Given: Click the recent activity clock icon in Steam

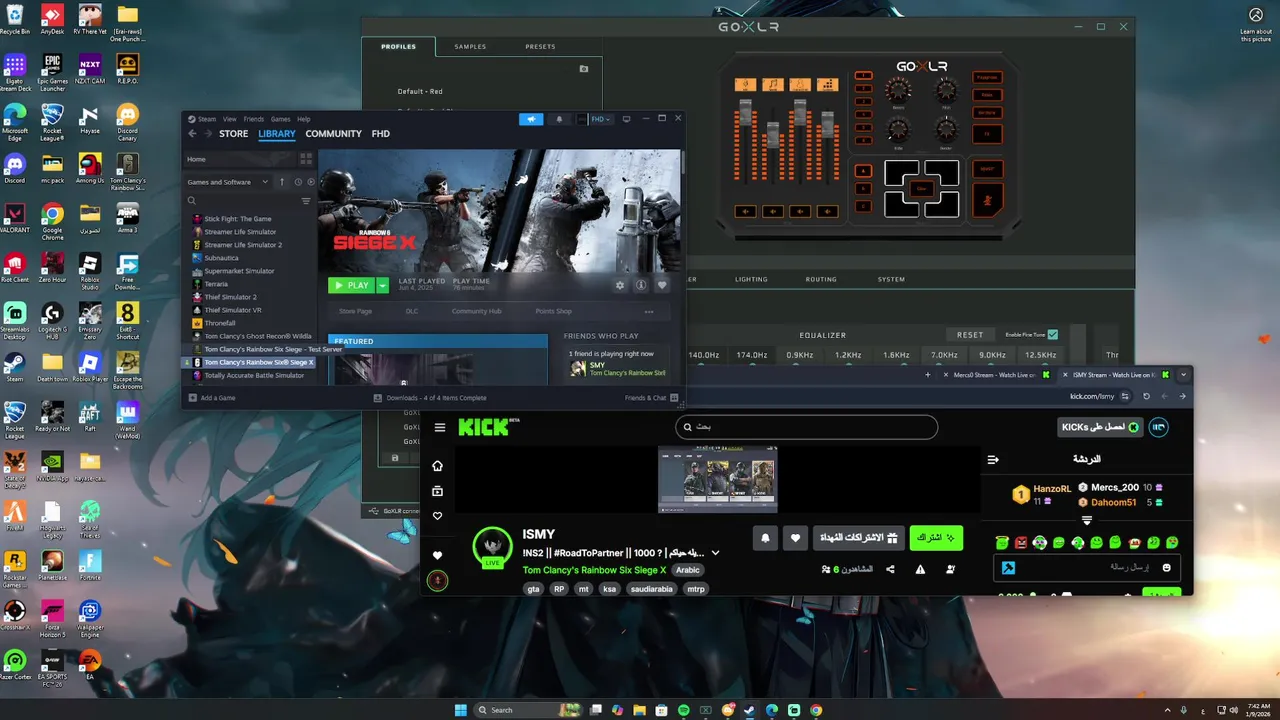Looking at the screenshot, I should 297,182.
